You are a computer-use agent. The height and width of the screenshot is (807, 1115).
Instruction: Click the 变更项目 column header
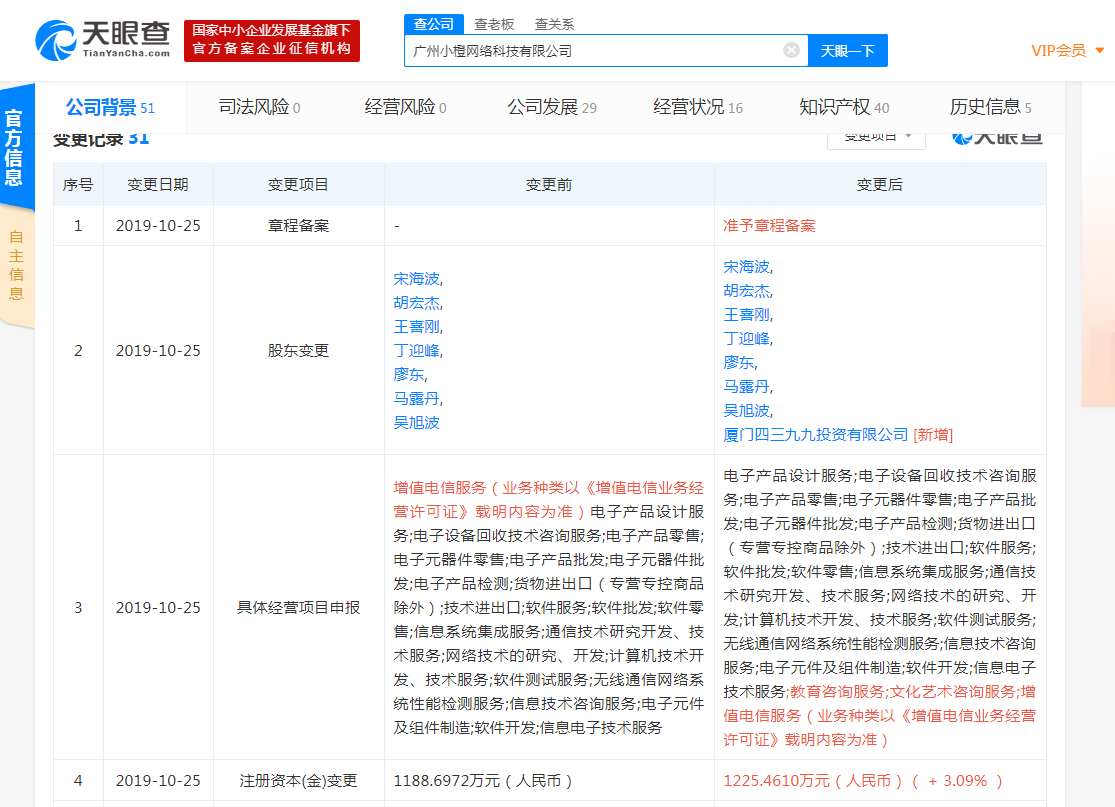[299, 185]
